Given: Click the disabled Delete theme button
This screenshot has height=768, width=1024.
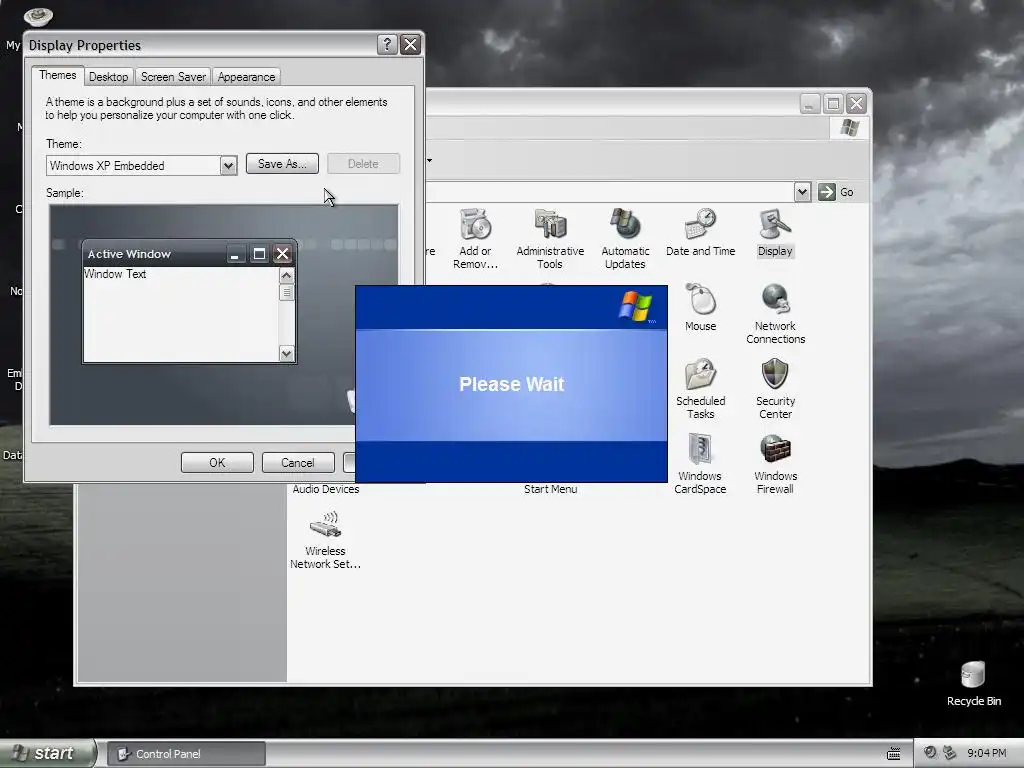Looking at the screenshot, I should coord(363,164).
